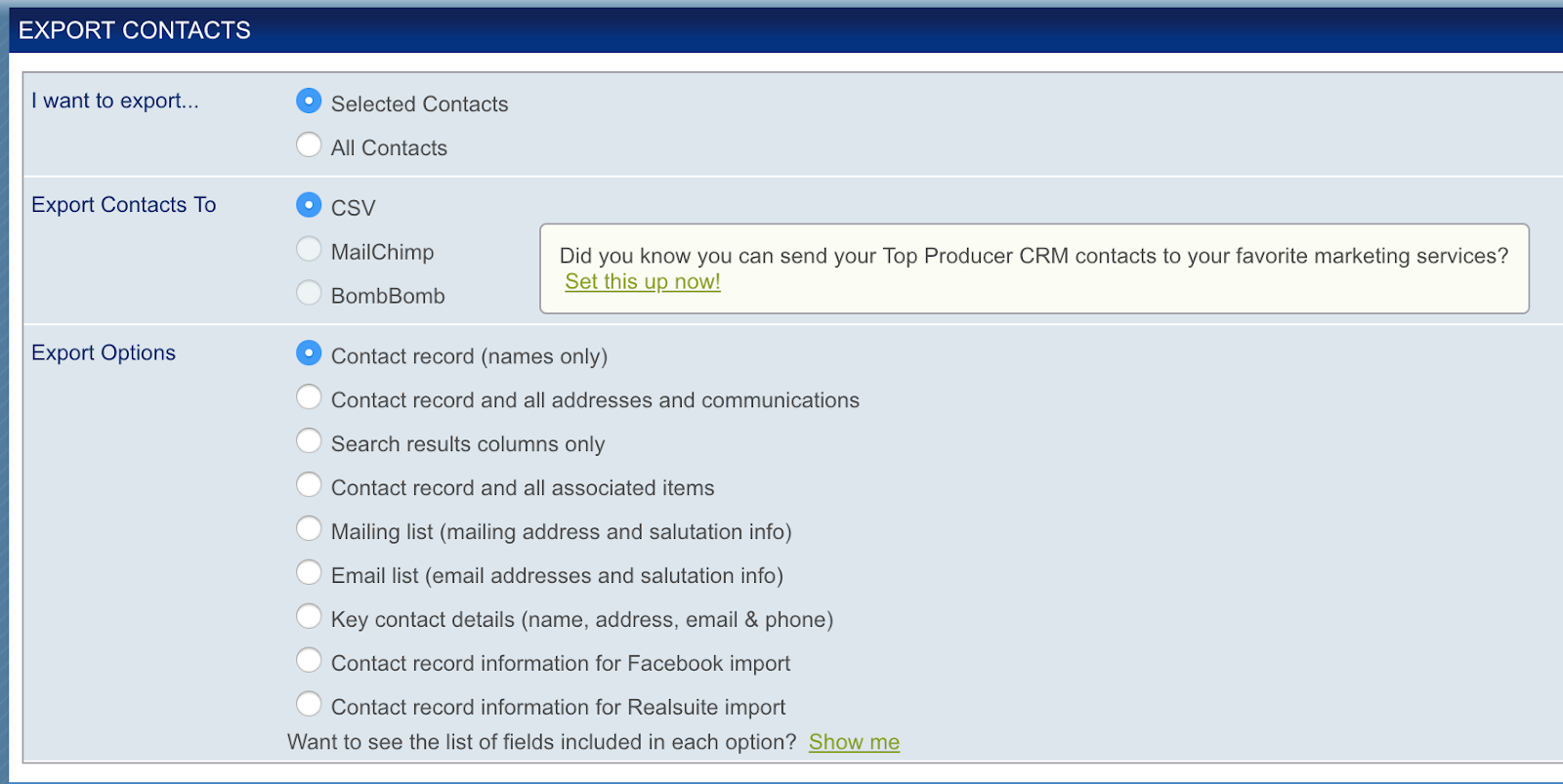Click the Export Contacts header title

click(135, 30)
